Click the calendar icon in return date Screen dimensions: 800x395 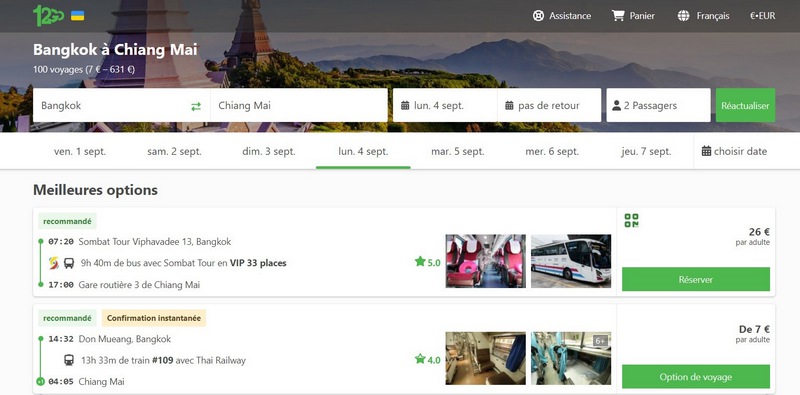pos(509,106)
